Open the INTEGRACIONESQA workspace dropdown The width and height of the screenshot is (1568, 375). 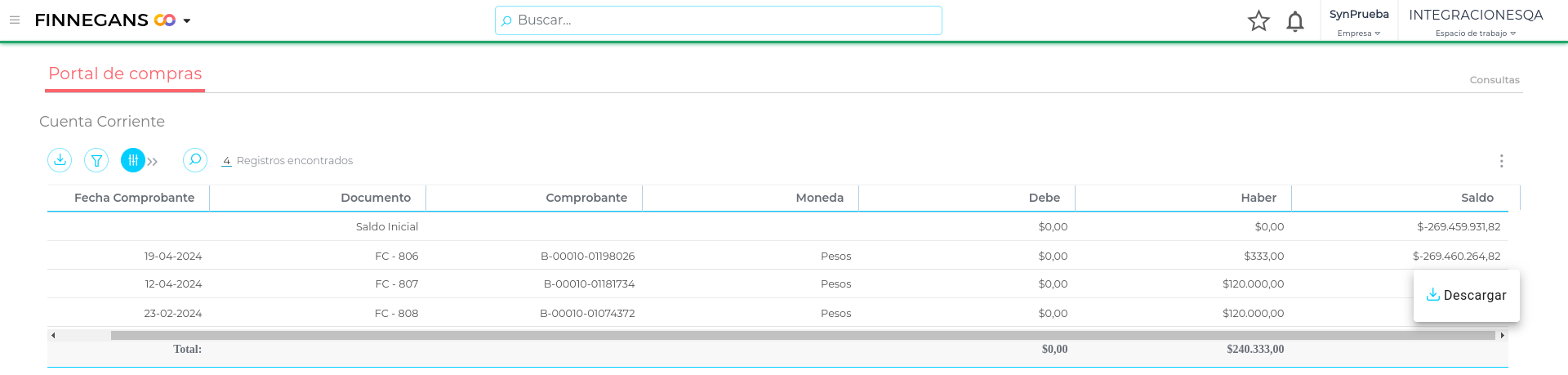coord(1476,22)
